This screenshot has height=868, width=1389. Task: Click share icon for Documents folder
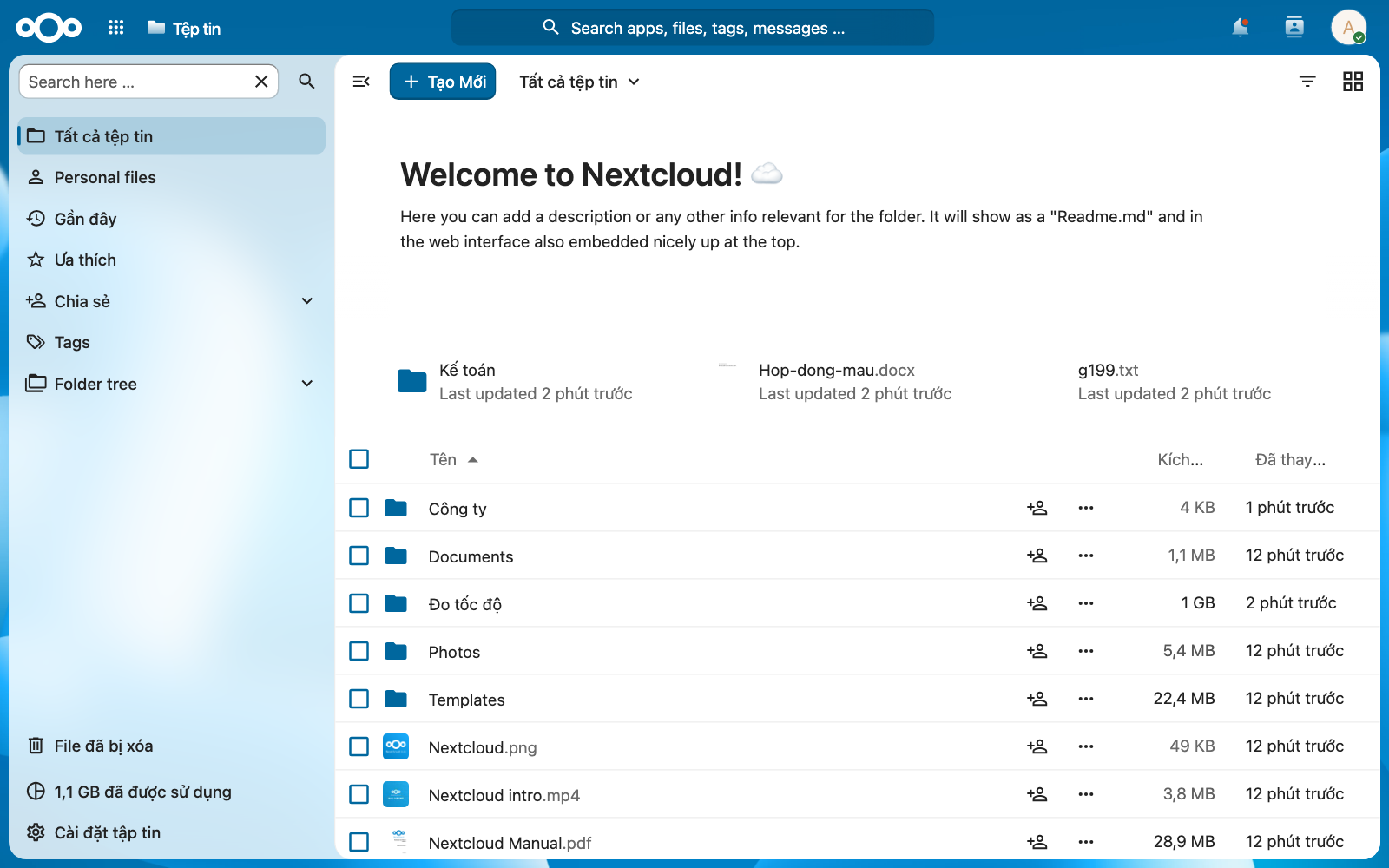click(1037, 556)
